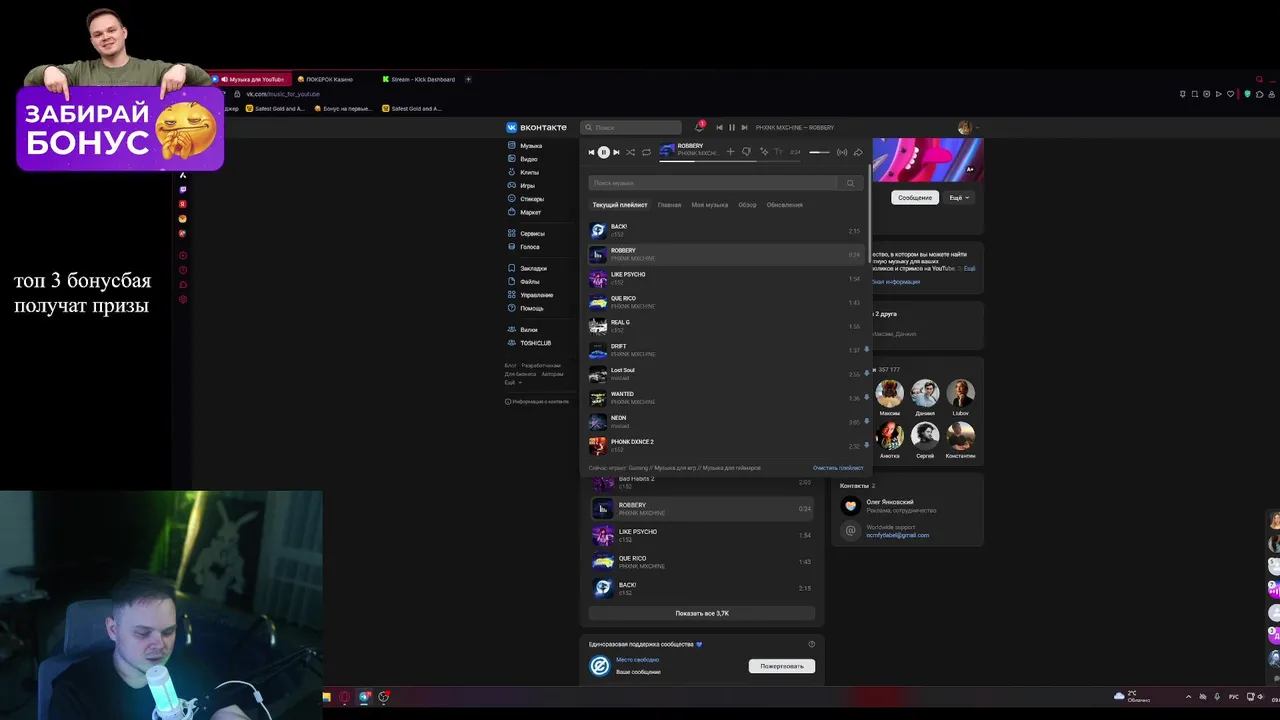Viewport: 1280px width, 720px height.
Task: Open VK global search field in header
Action: (x=631, y=127)
